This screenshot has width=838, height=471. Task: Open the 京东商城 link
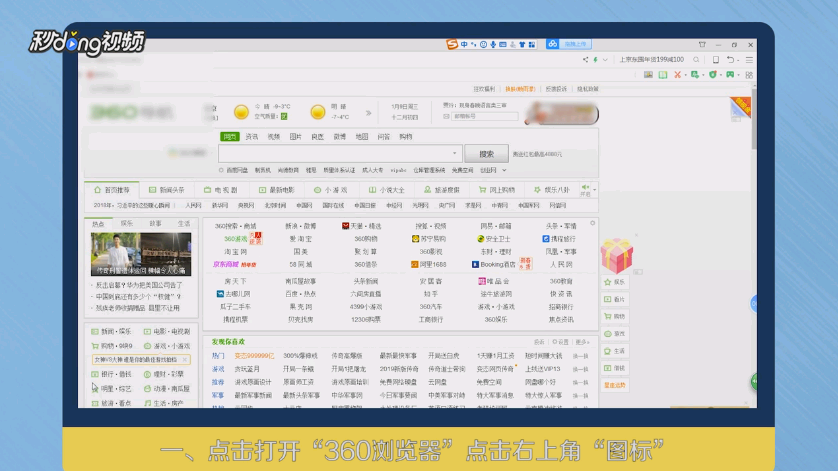226,265
